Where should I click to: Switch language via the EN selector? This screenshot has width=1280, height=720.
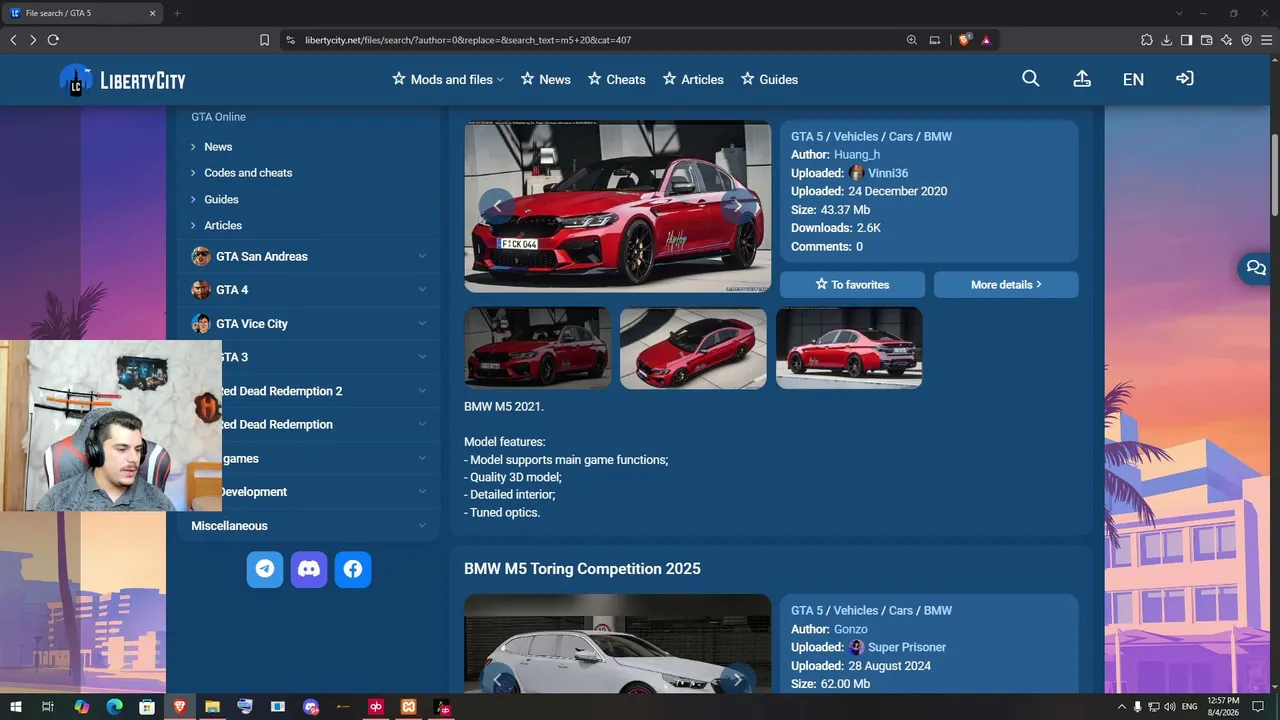point(1133,79)
